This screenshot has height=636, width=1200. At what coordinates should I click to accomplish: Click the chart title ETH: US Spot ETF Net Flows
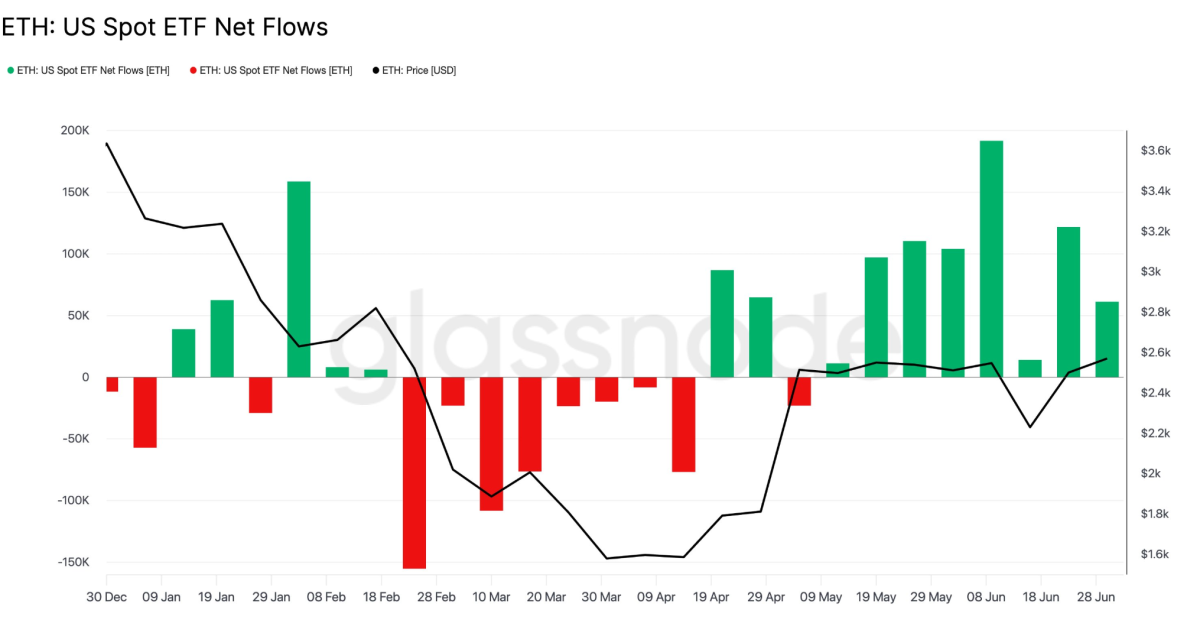point(165,27)
